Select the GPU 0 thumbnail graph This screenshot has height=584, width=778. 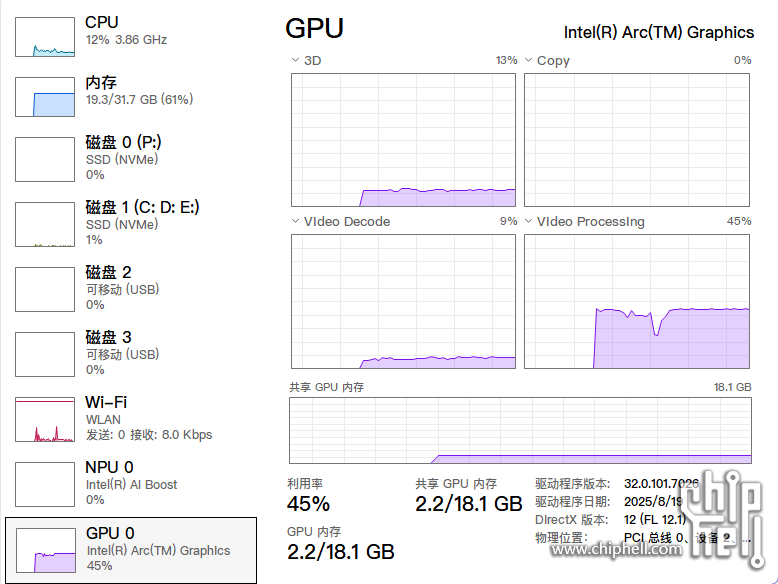point(45,550)
